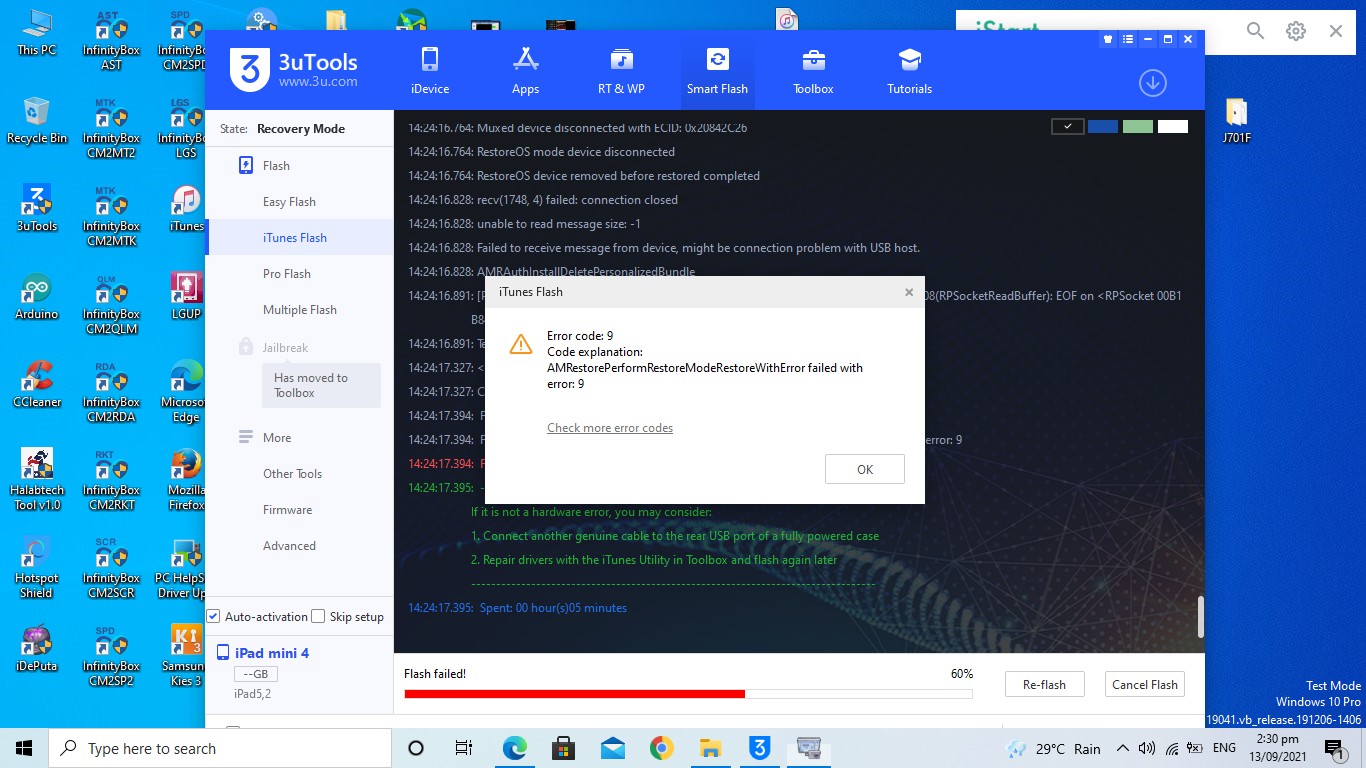Select the Arduino desktop shortcut
Screen dimensions: 1366x768
[36, 297]
